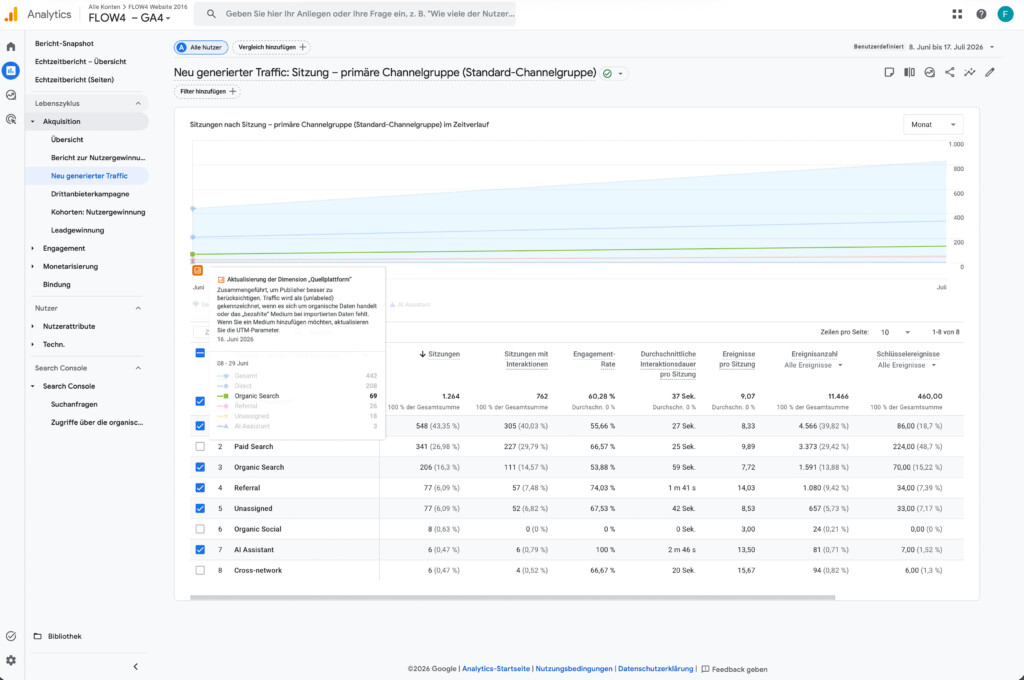Click the compare columns icon
The image size is (1024, 680).
pos(909,73)
